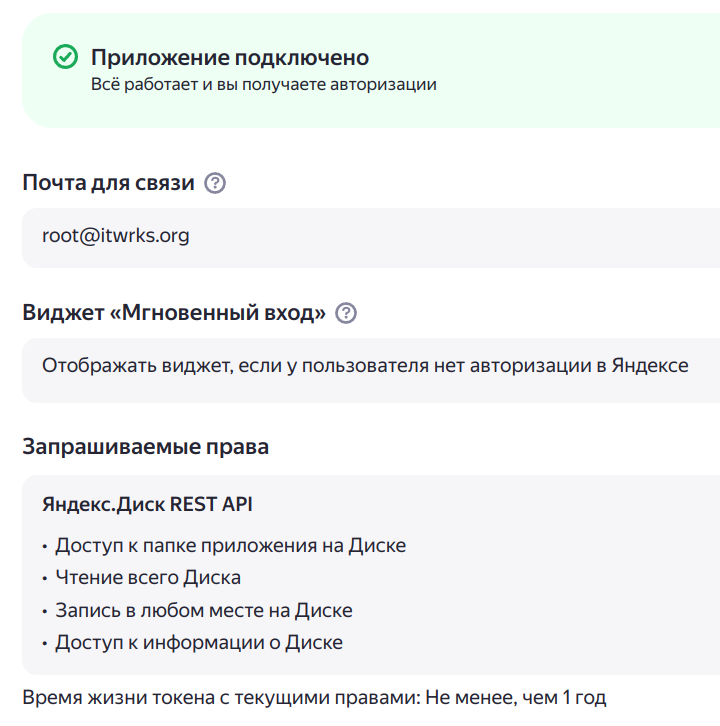Click the «Почта для связи» label

tap(108, 183)
